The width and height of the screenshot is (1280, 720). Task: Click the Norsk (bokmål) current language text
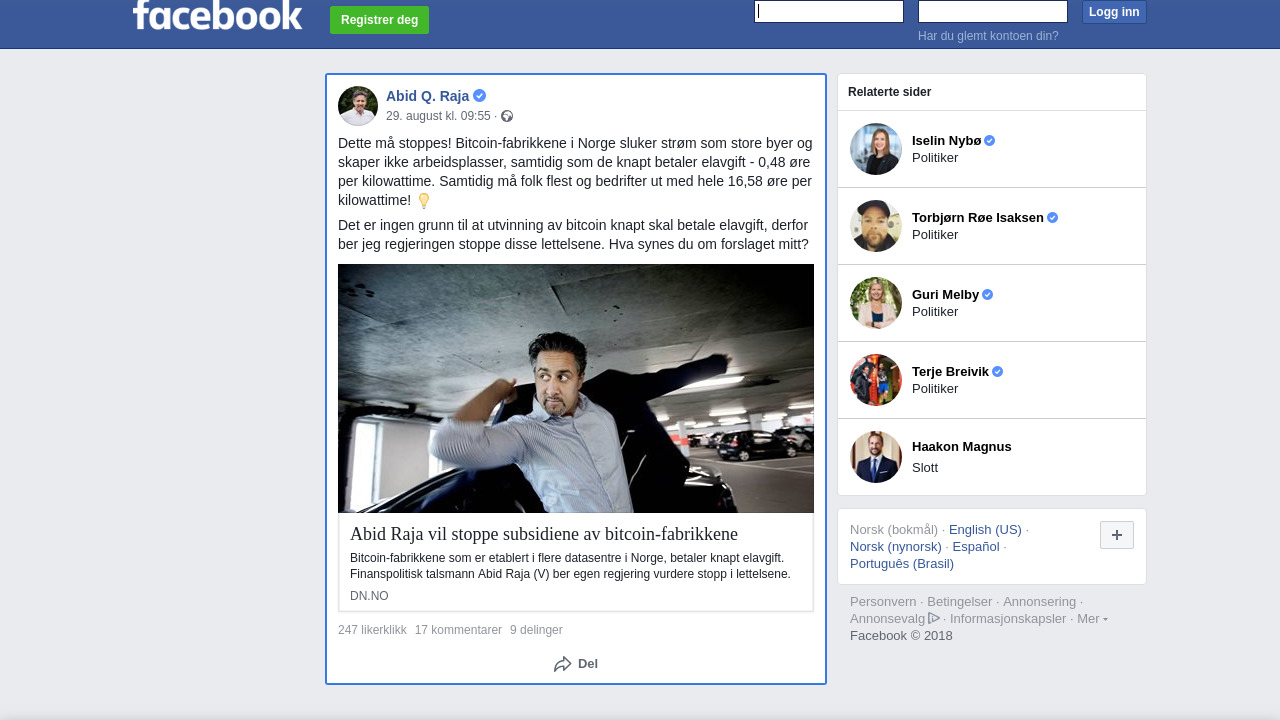pyautogui.click(x=894, y=530)
